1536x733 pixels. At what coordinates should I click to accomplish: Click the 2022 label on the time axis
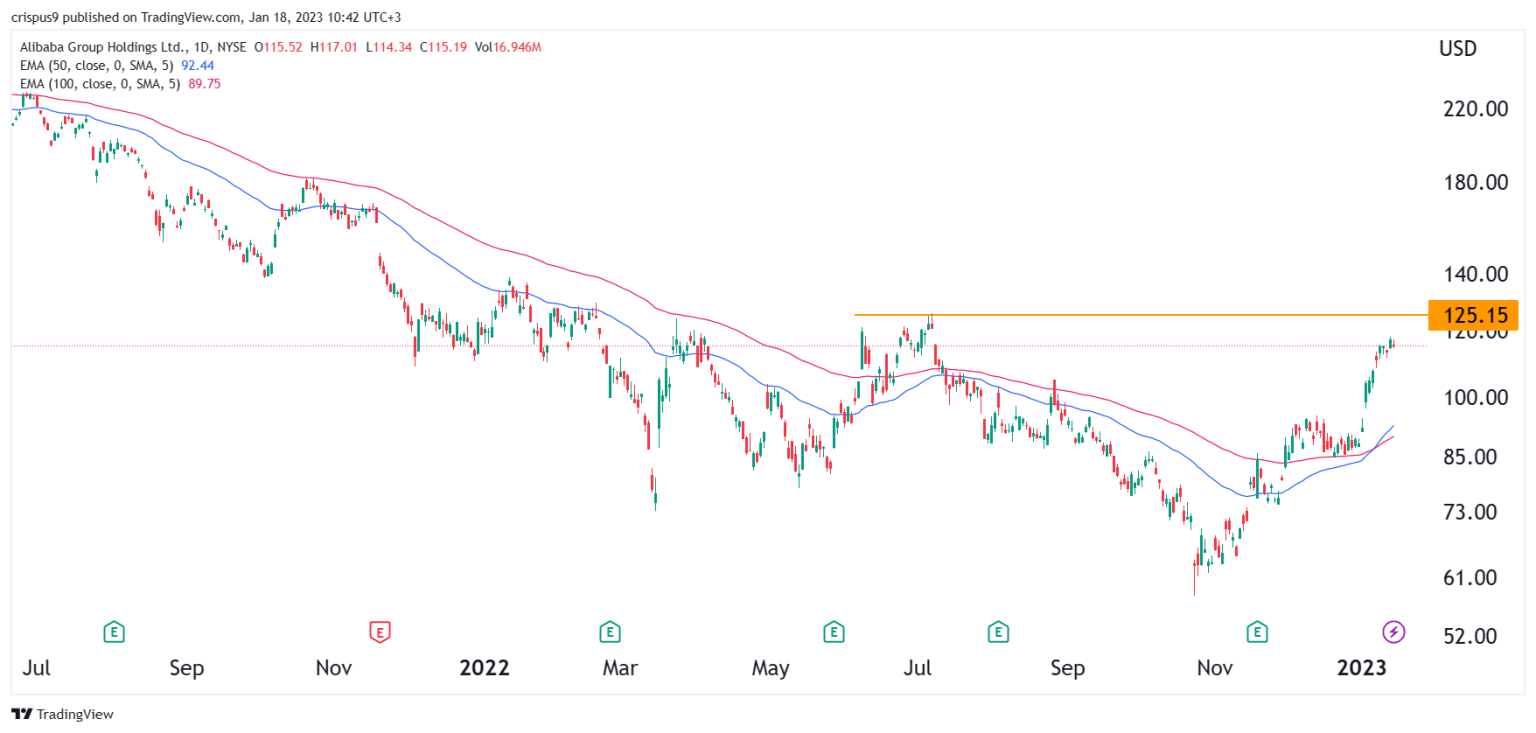tap(485, 667)
